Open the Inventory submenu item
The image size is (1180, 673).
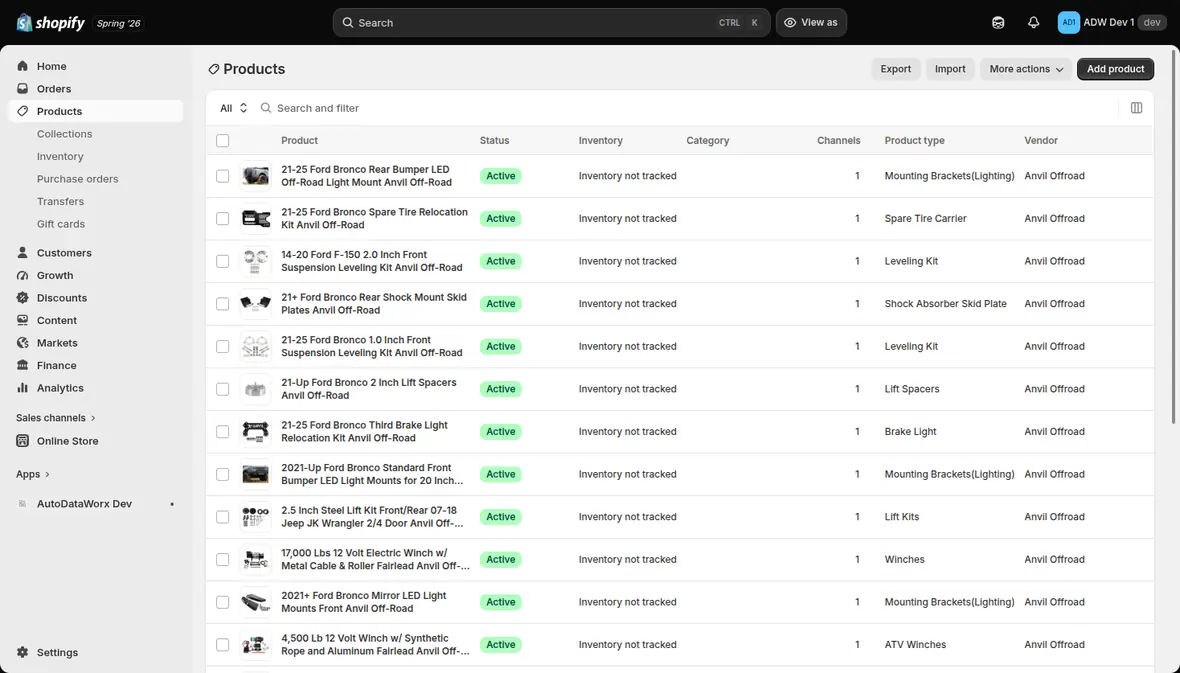[60, 157]
